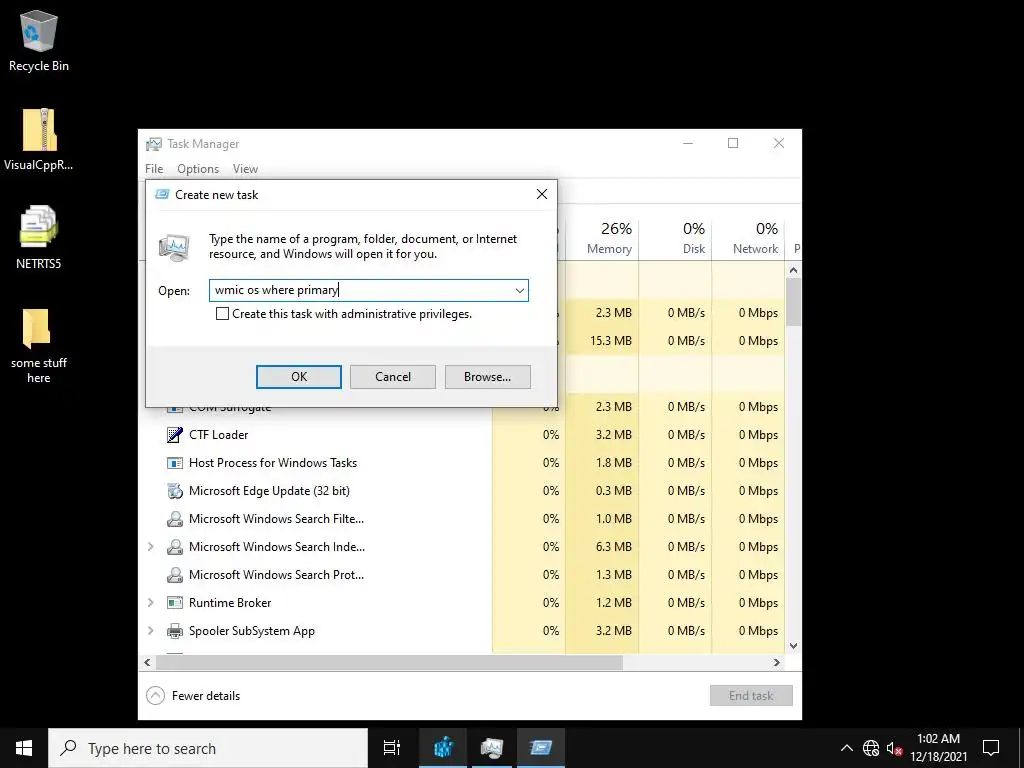
Task: Enable administrative privileges checkbox
Action: coord(222,314)
